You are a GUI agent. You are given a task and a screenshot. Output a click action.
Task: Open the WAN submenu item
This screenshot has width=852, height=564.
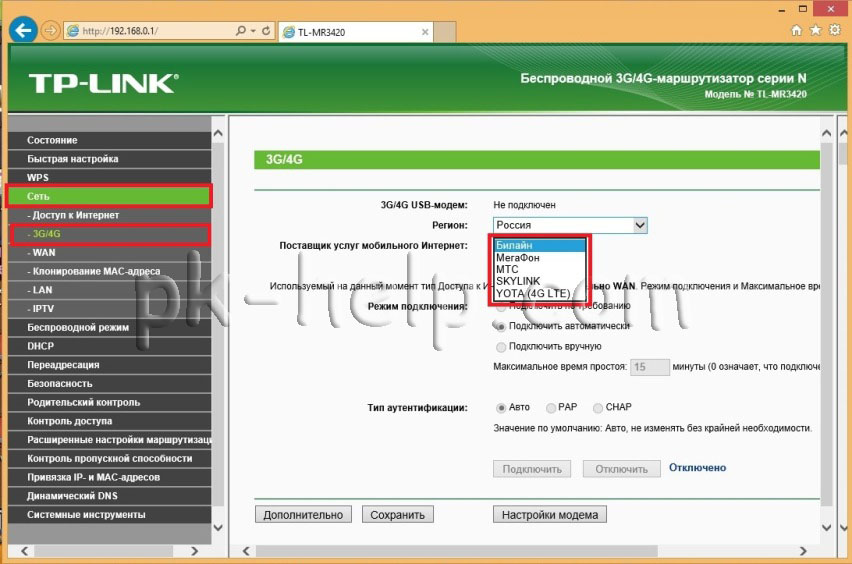(110, 253)
